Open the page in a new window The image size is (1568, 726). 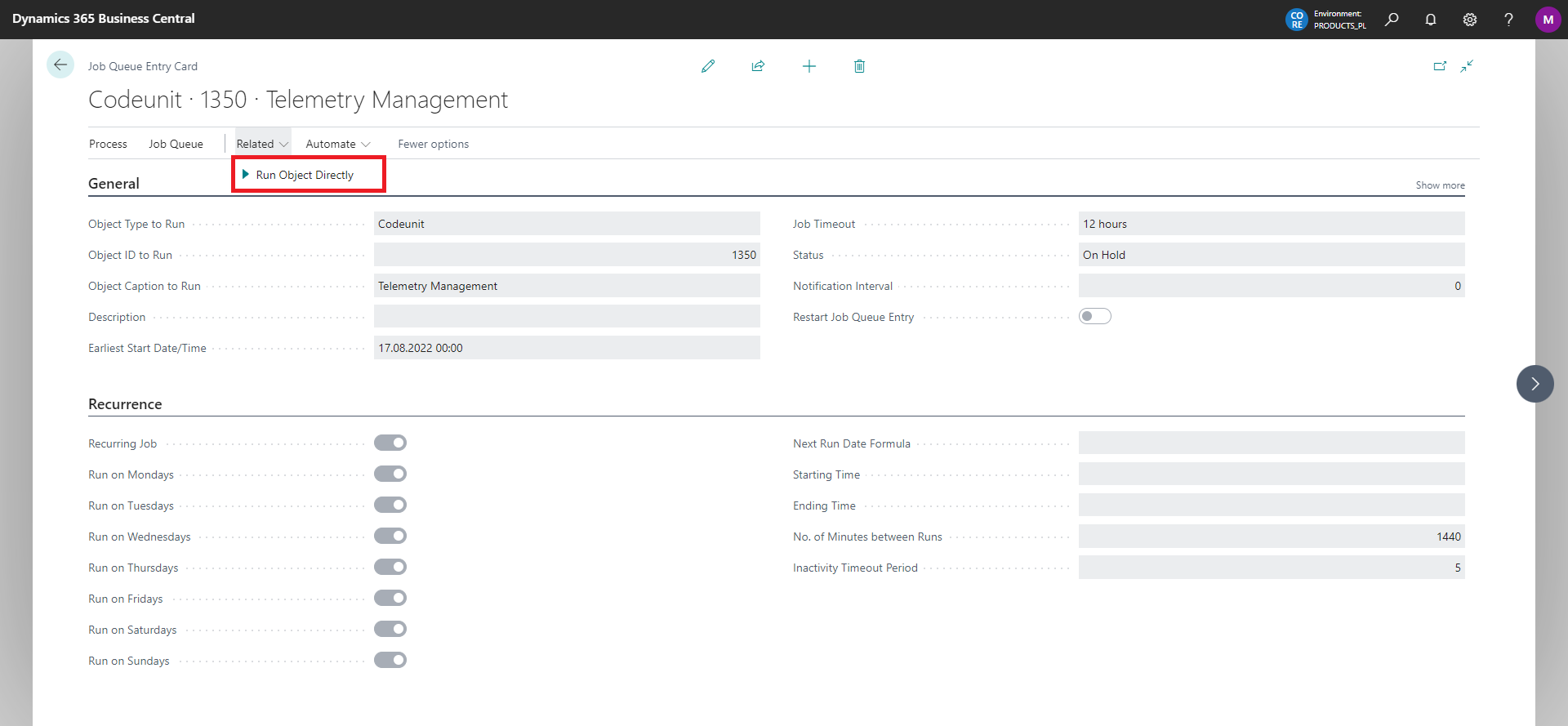point(1440,66)
